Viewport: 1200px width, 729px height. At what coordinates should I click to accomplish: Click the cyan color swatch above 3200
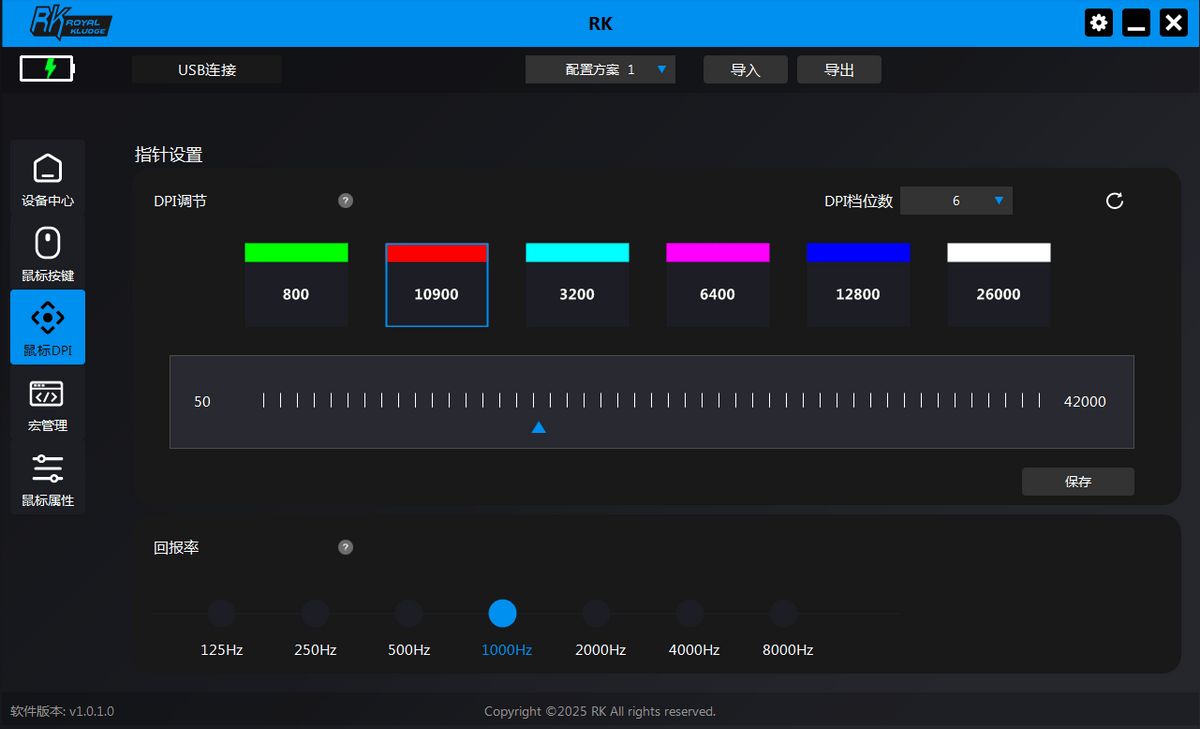(x=577, y=252)
